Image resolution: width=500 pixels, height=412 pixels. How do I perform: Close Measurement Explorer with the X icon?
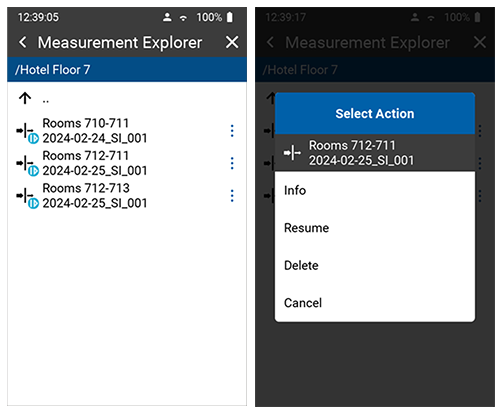tap(232, 42)
